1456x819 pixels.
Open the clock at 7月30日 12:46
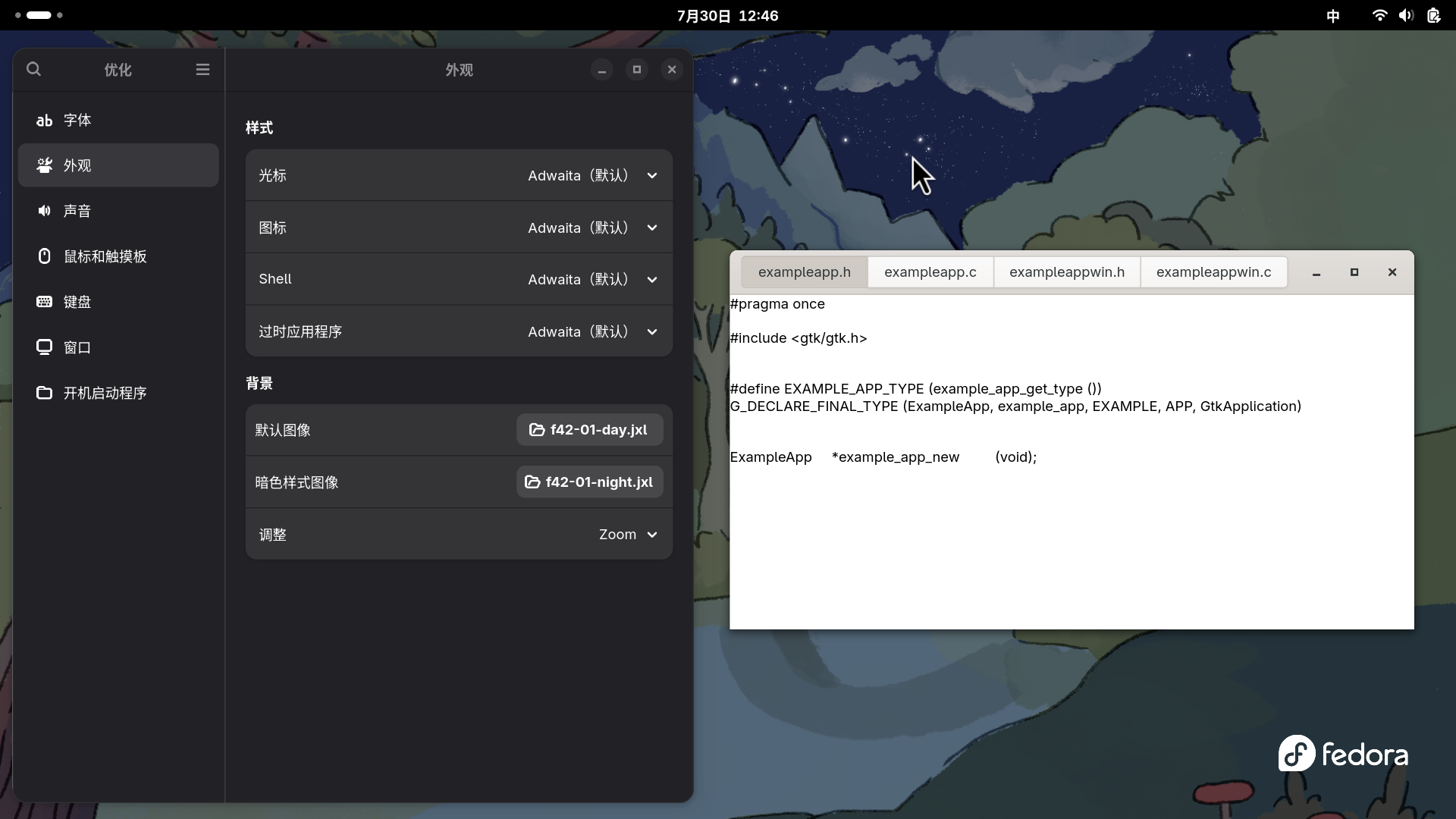727,15
